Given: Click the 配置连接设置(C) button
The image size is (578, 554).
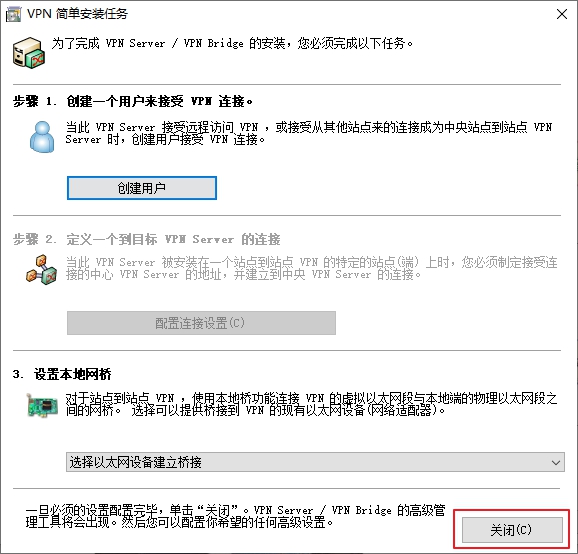Looking at the screenshot, I should tap(201, 323).
